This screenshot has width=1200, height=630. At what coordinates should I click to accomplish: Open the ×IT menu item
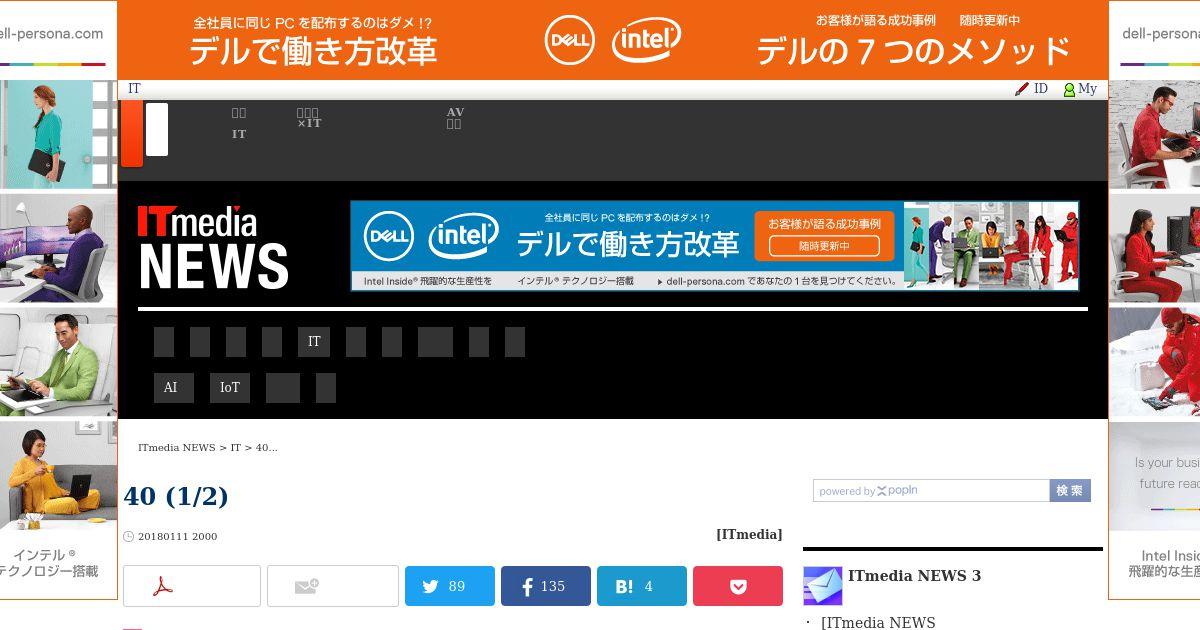[x=309, y=118]
